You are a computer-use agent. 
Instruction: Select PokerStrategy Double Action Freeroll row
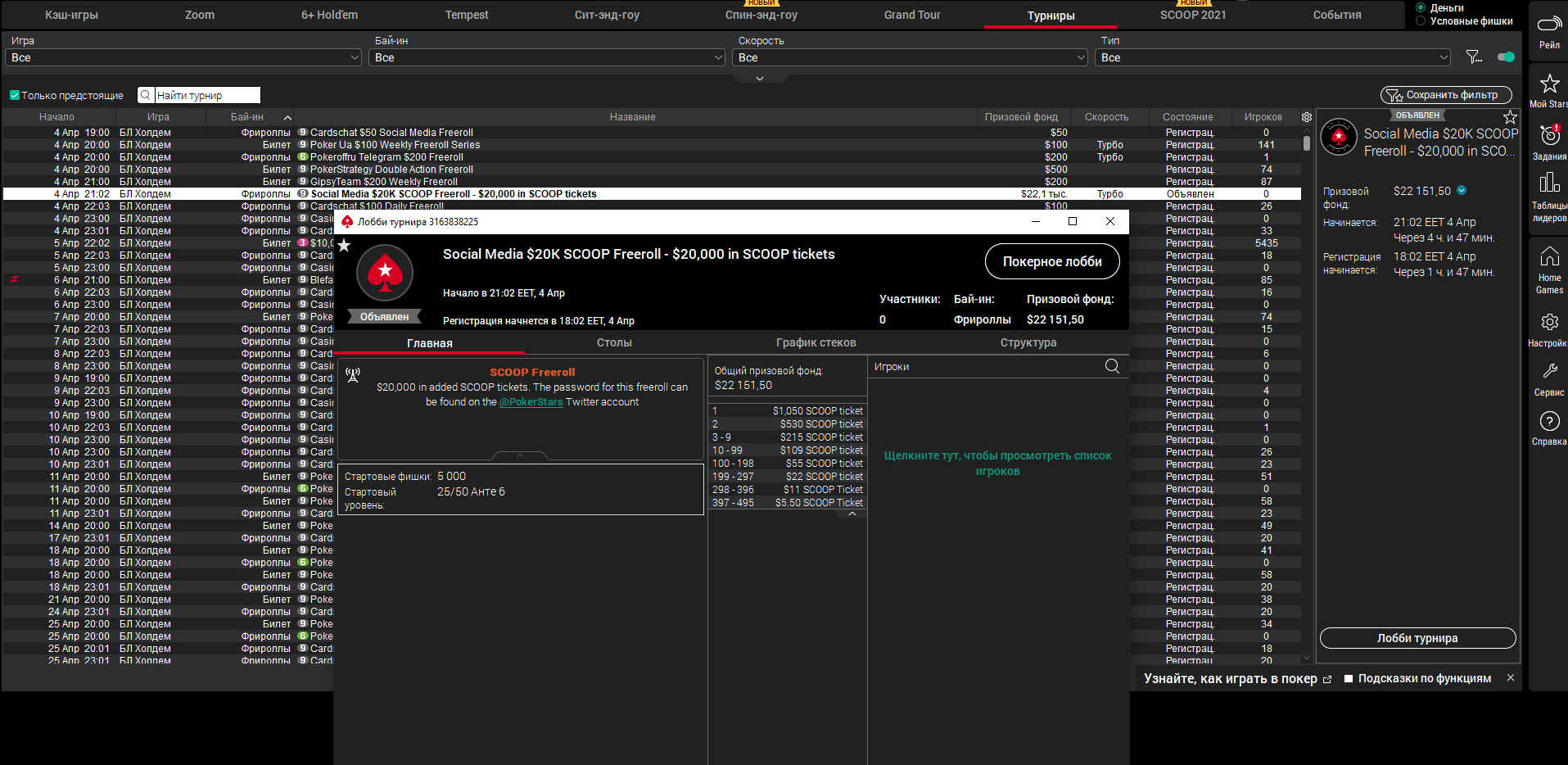(x=652, y=169)
